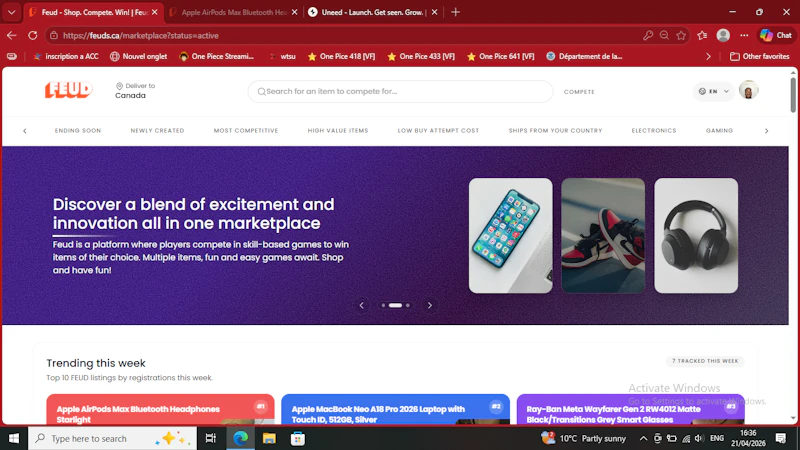Click the site info lock icon

[x=54, y=35]
